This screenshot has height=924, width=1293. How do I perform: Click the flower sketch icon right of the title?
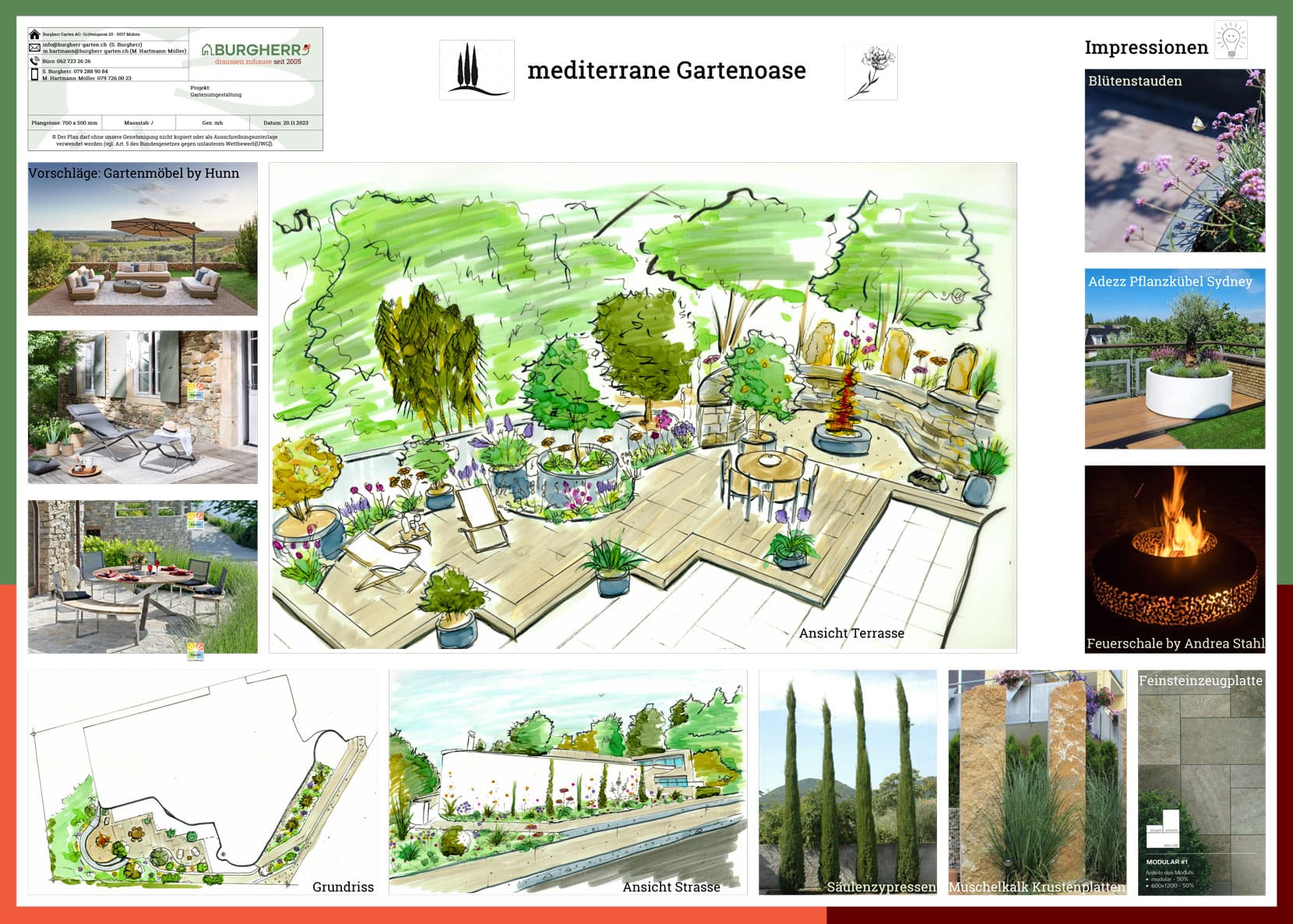[872, 70]
